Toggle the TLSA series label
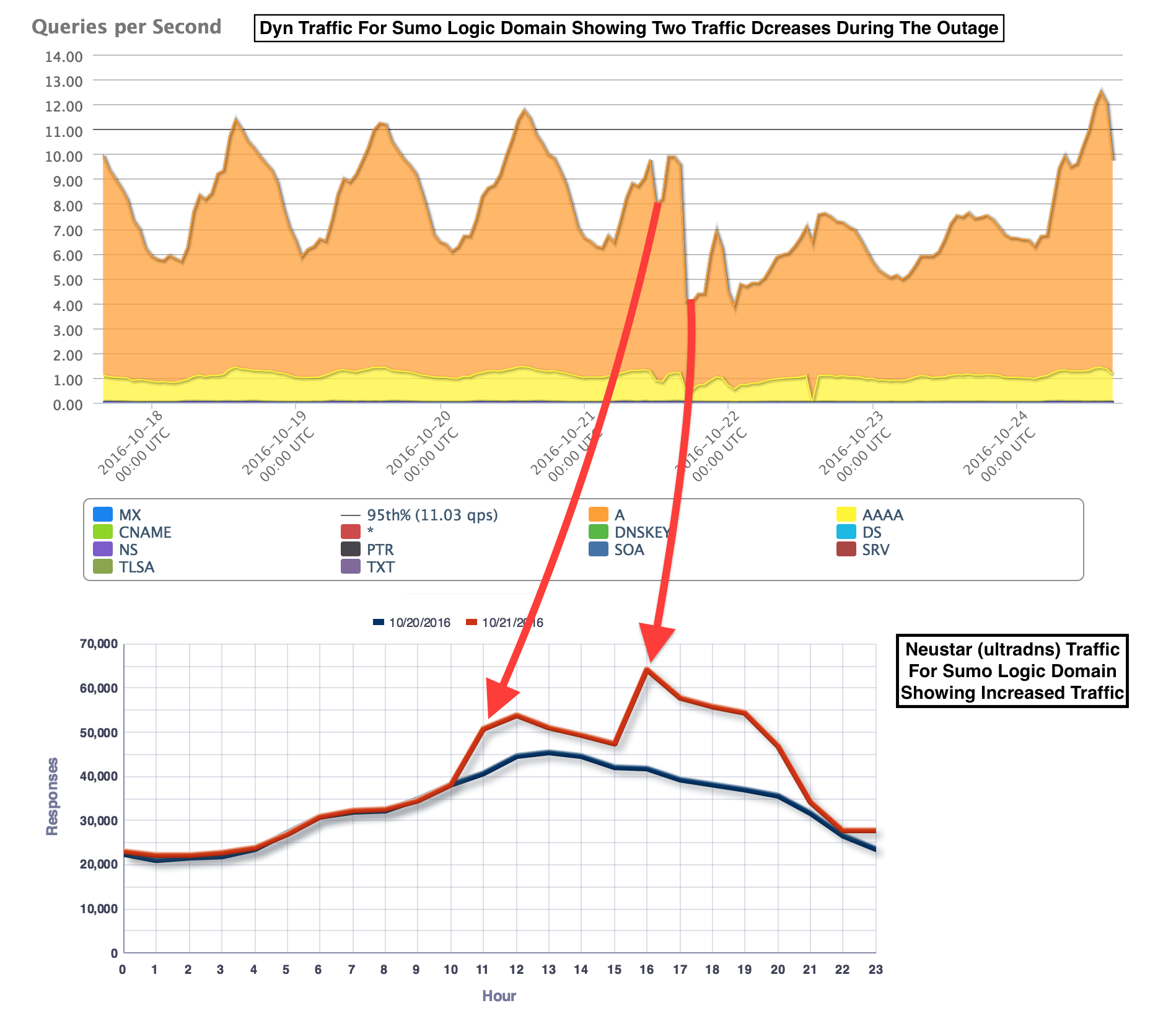Image resolution: width=1176 pixels, height=1016 pixels. pyautogui.click(x=136, y=567)
